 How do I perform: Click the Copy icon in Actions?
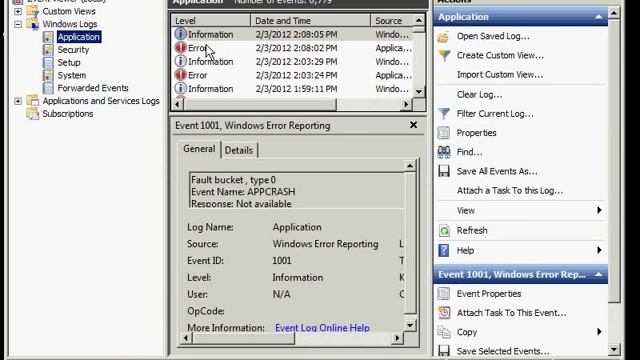tap(444, 332)
